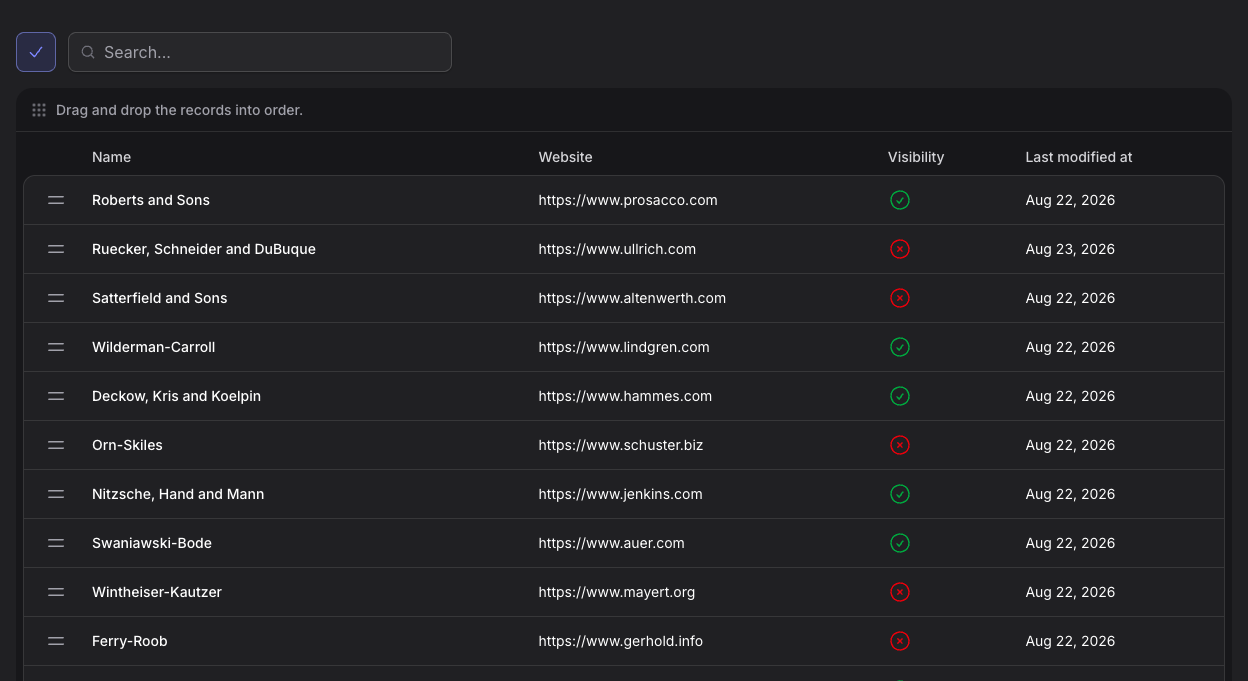
Task: Select the Orn-Skiles name cell
Action: tap(127, 445)
